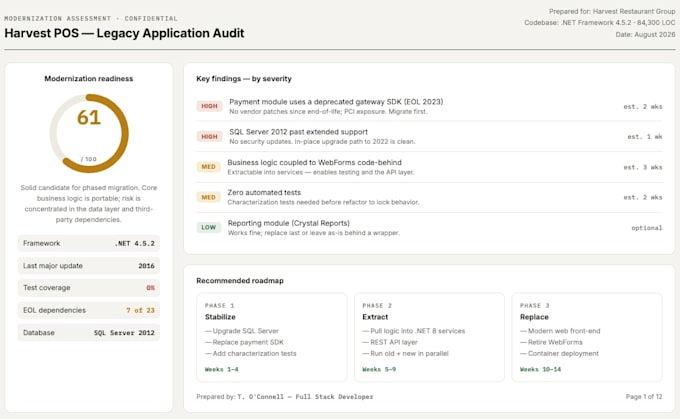This screenshot has height=419, width=680.
Task: Select the Database 'SQL Server 2012' row
Action: tap(88, 333)
